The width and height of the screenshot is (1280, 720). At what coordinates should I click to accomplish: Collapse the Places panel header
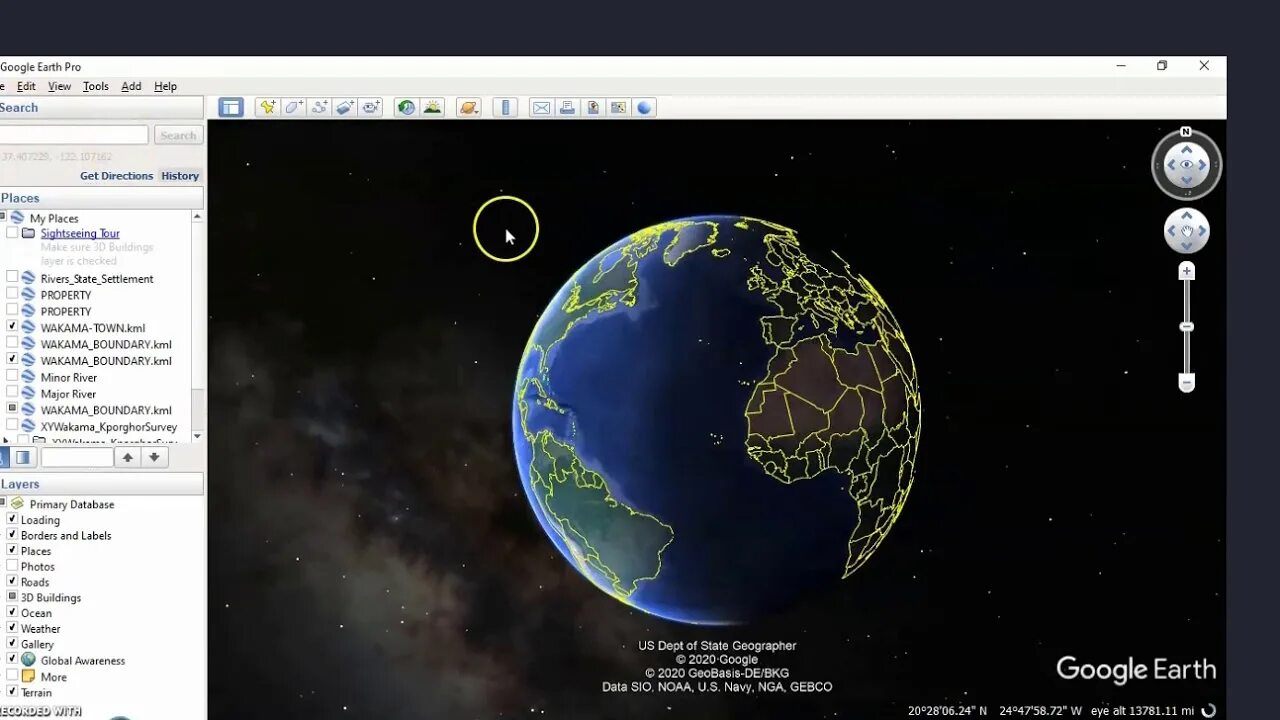point(101,198)
